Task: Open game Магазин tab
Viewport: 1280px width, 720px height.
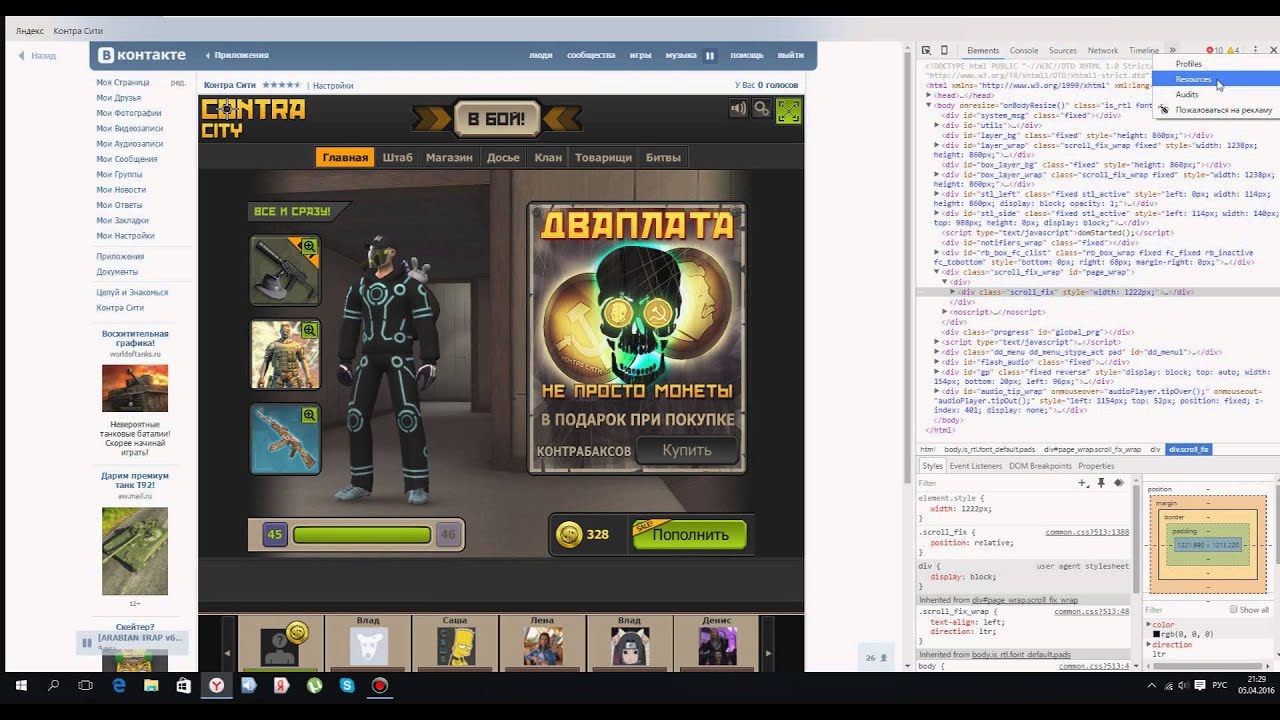Action: (x=449, y=157)
